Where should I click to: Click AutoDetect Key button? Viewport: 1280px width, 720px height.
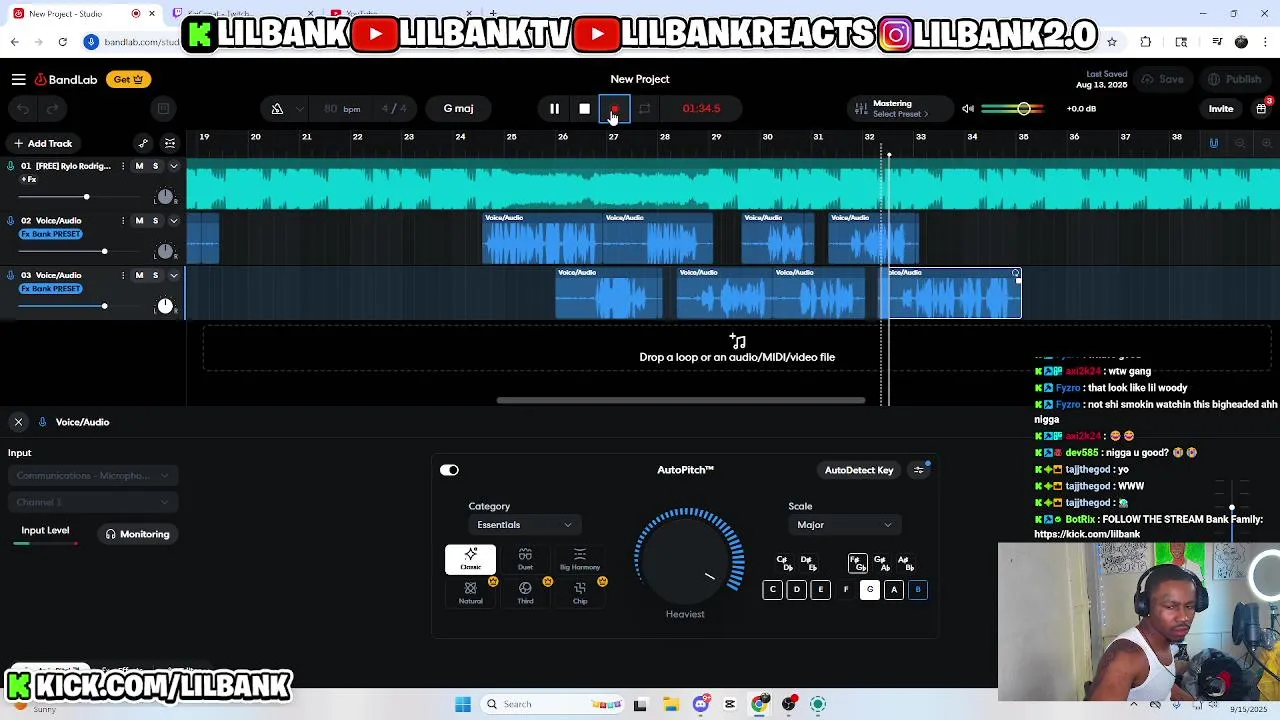(859, 470)
